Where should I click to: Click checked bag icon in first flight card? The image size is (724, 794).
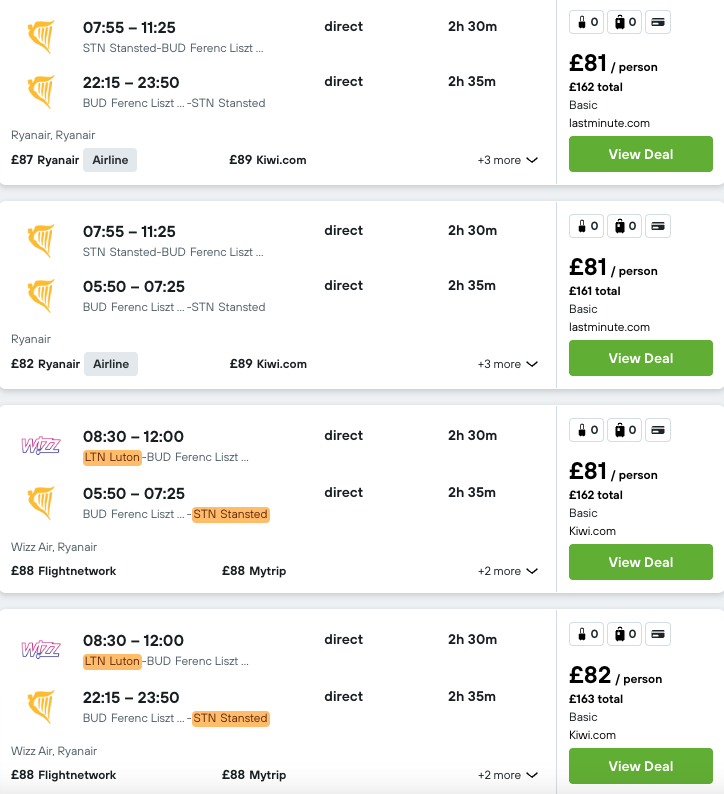point(625,22)
